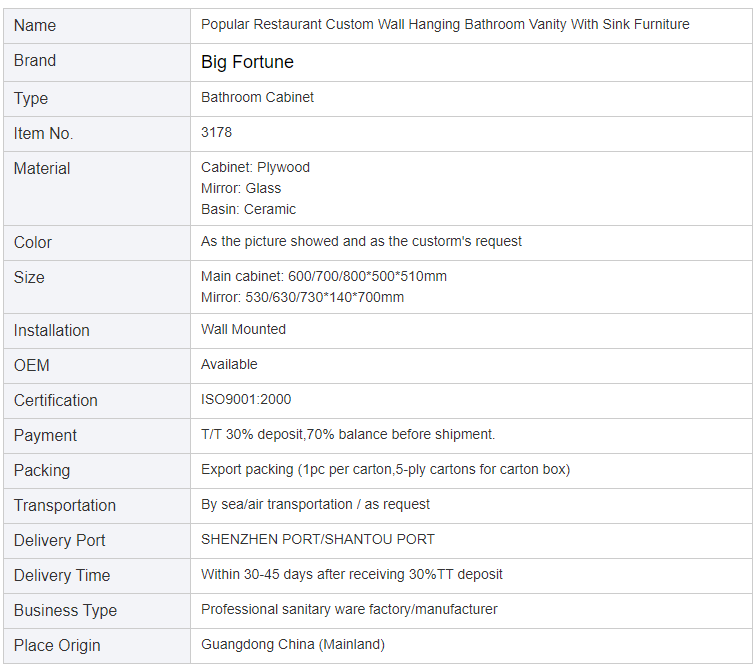This screenshot has height=668, width=755.
Task: Click the Wall Mounted installation value
Action: click(243, 329)
